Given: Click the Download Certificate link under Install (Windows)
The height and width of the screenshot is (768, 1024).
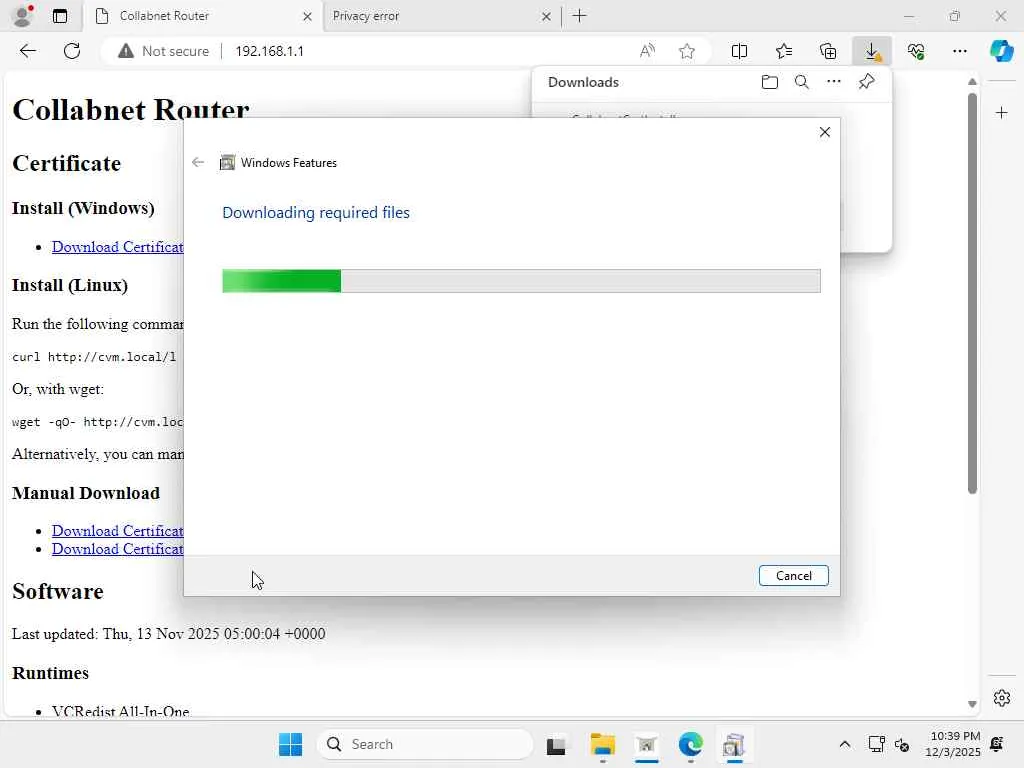Looking at the screenshot, I should [118, 247].
